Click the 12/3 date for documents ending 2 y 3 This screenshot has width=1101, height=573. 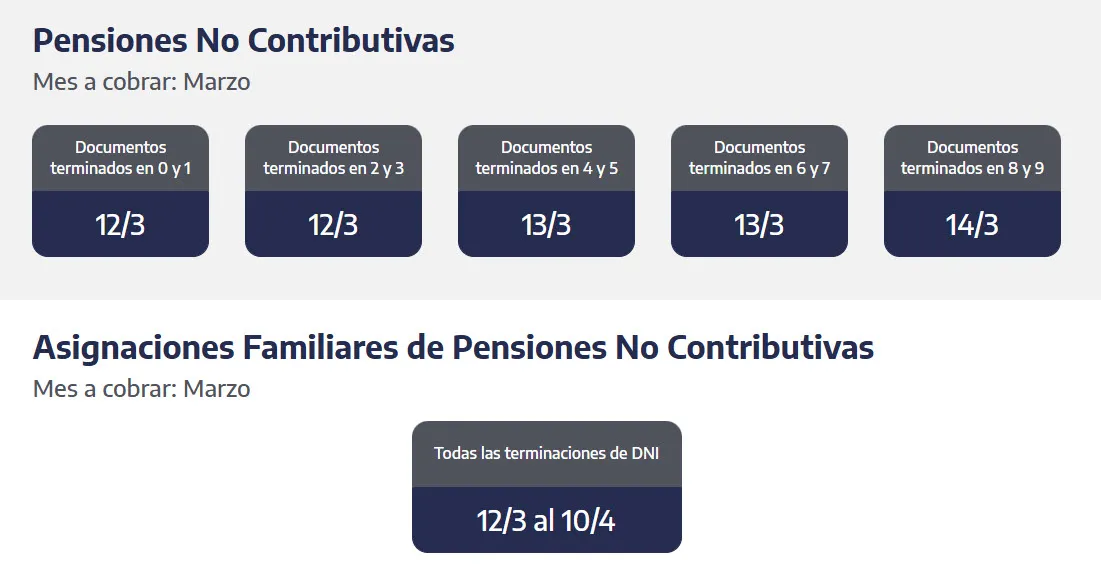click(333, 225)
